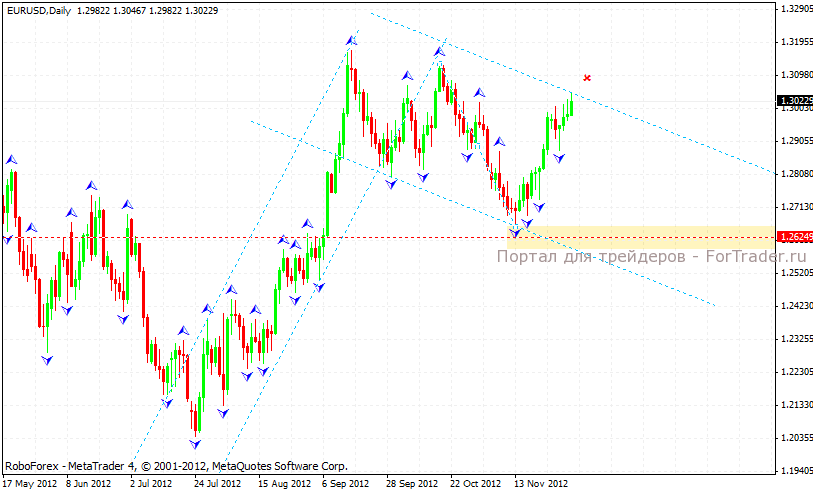Select the down fractal arrow at July low

(x=195, y=442)
